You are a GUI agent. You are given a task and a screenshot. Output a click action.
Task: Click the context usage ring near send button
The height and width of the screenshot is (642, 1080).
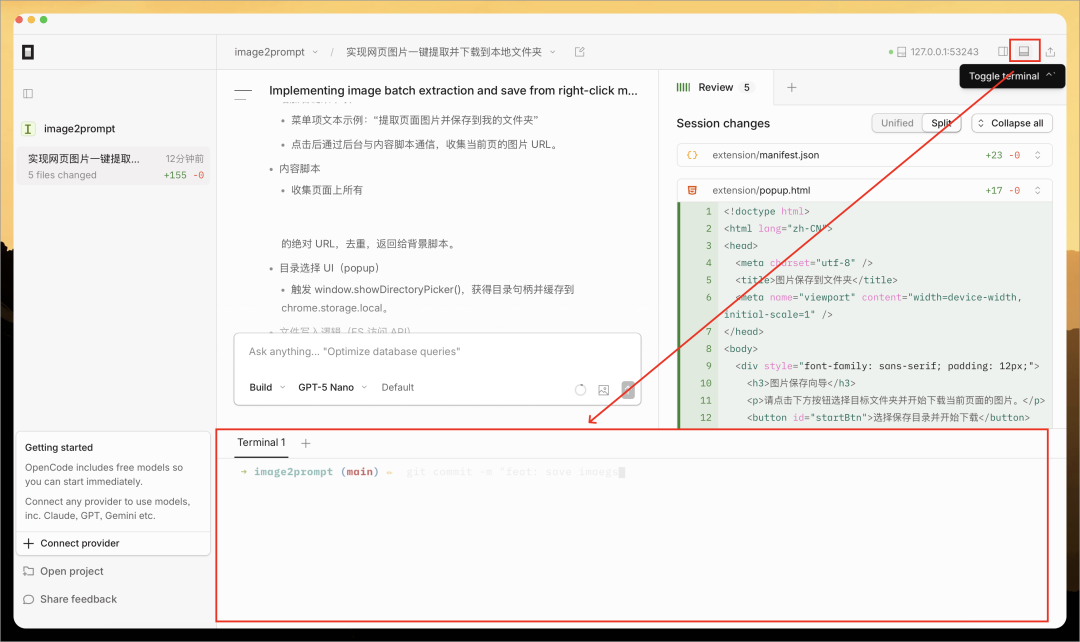point(580,389)
